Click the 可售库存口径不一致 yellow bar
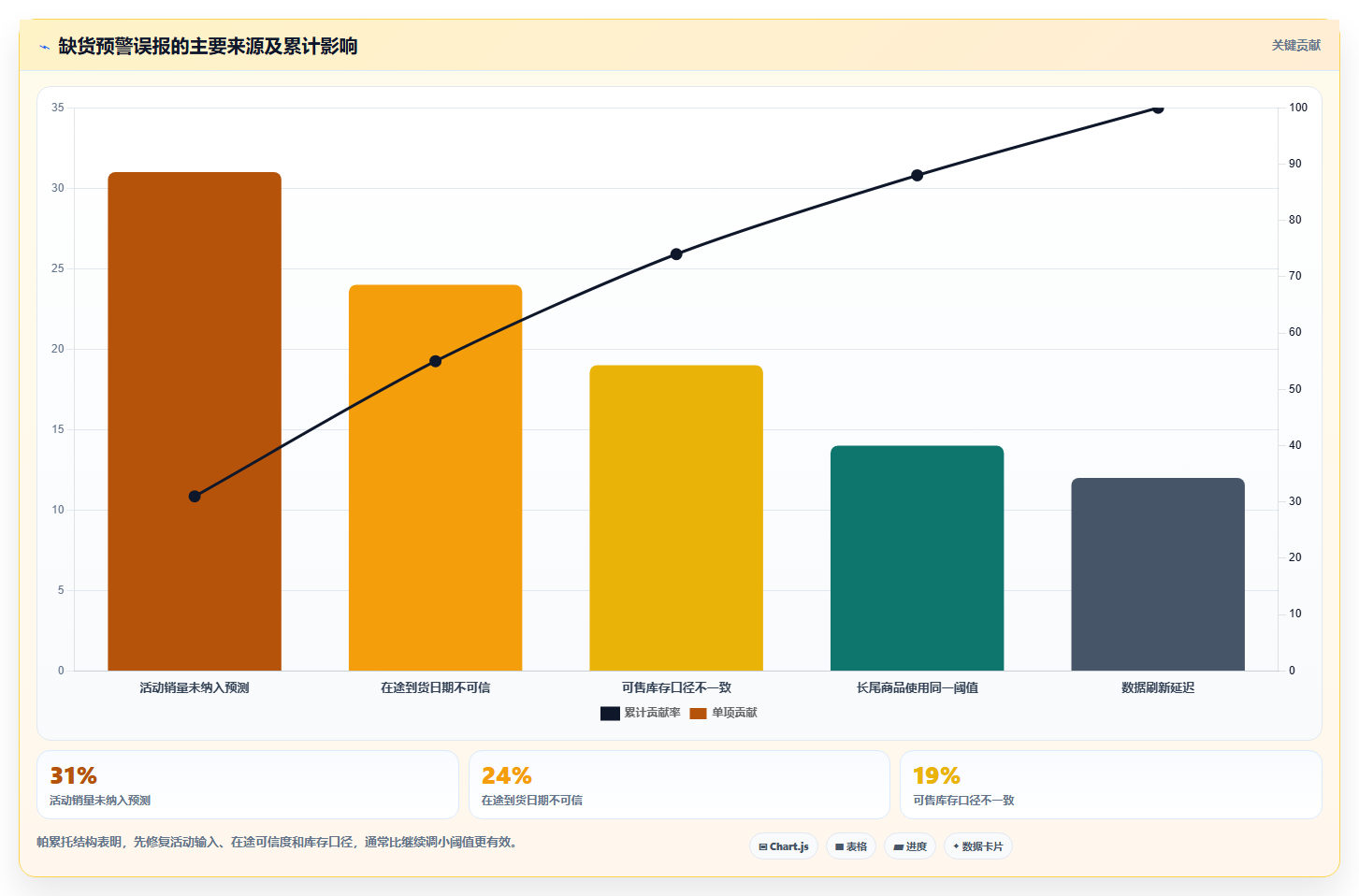The width and height of the screenshot is (1359, 896). [676, 517]
